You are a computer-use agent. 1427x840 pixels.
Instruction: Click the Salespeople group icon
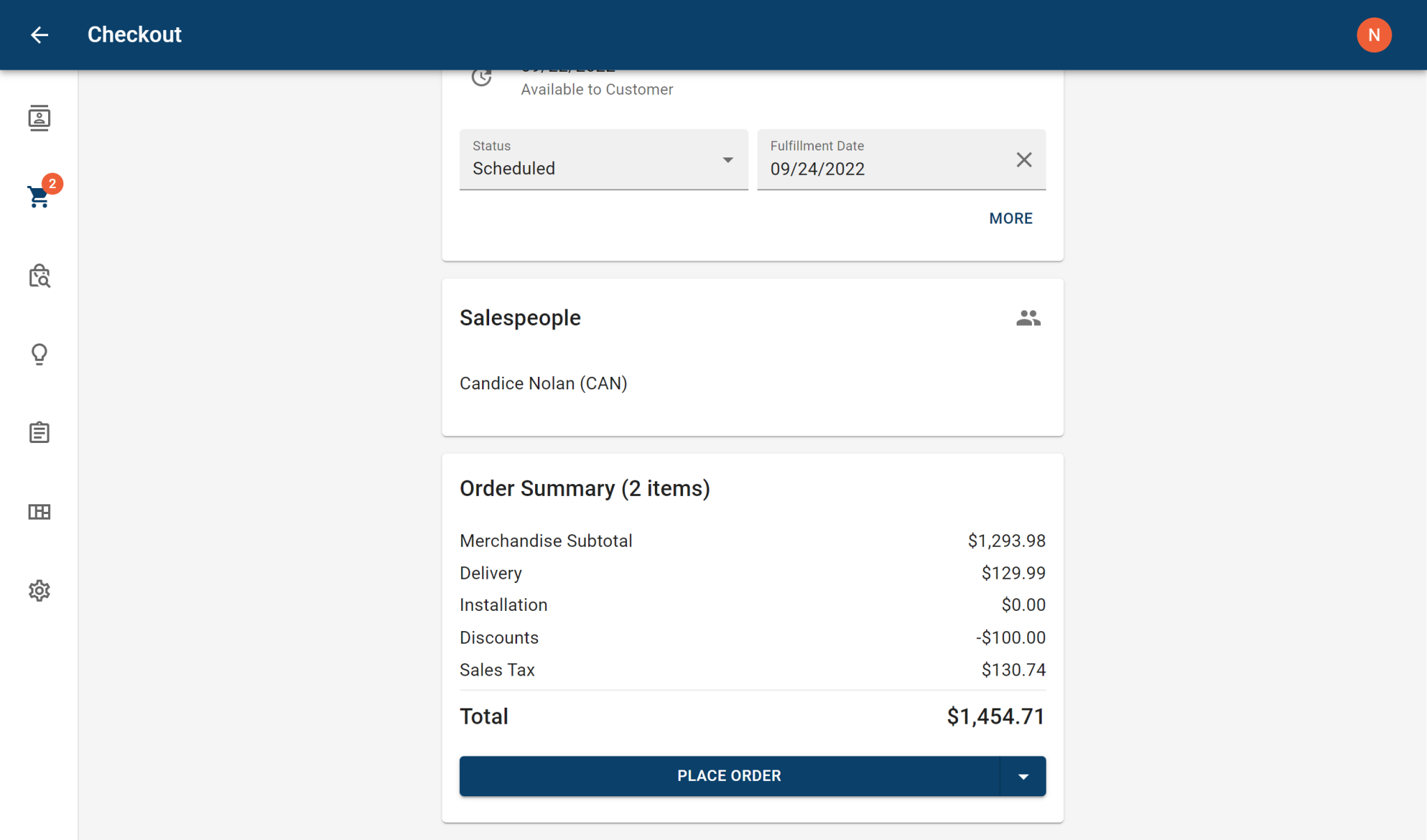(x=1028, y=318)
